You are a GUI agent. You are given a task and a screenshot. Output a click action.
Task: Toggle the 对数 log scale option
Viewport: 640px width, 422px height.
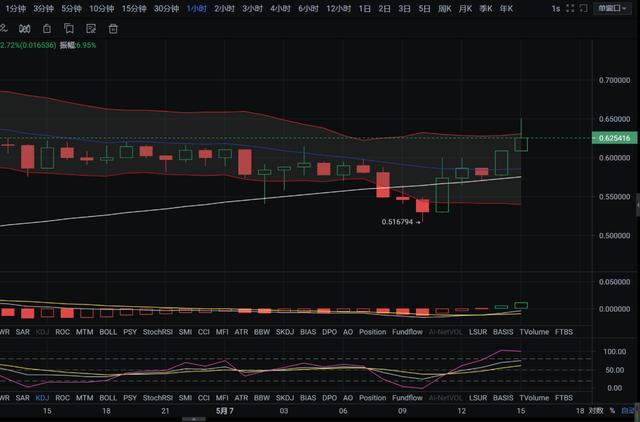[597, 411]
